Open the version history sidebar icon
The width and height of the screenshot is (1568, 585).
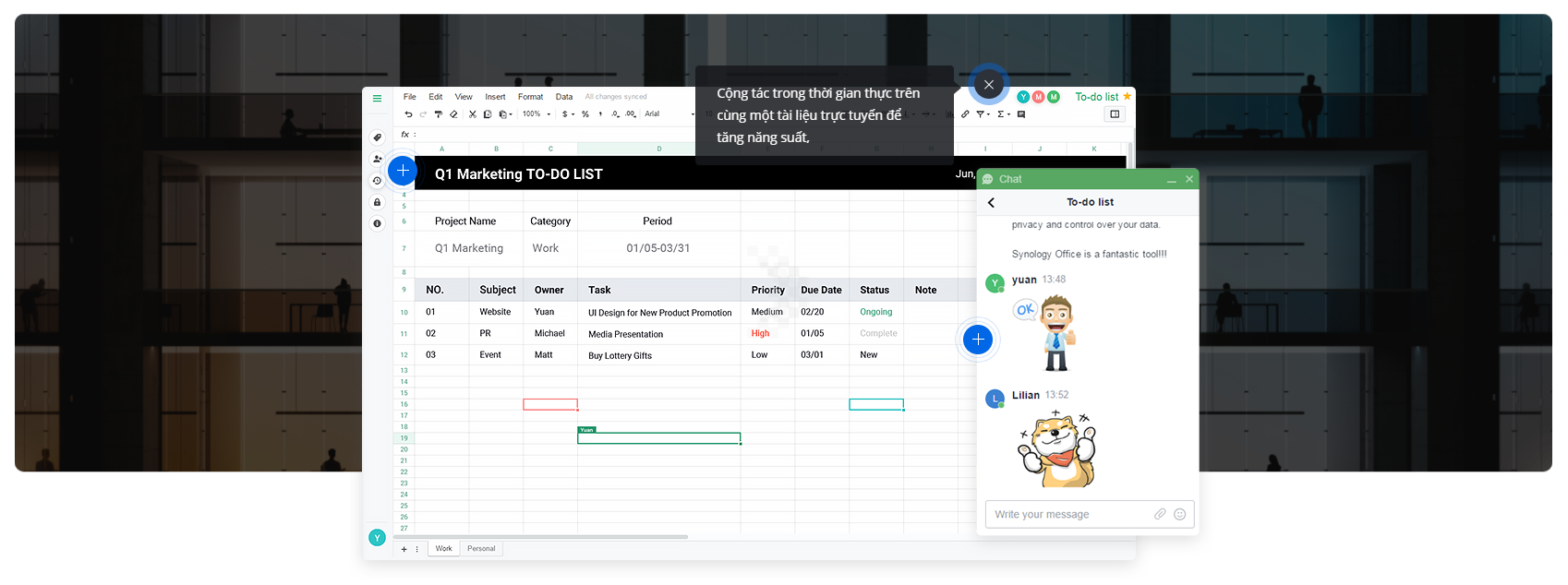click(377, 181)
